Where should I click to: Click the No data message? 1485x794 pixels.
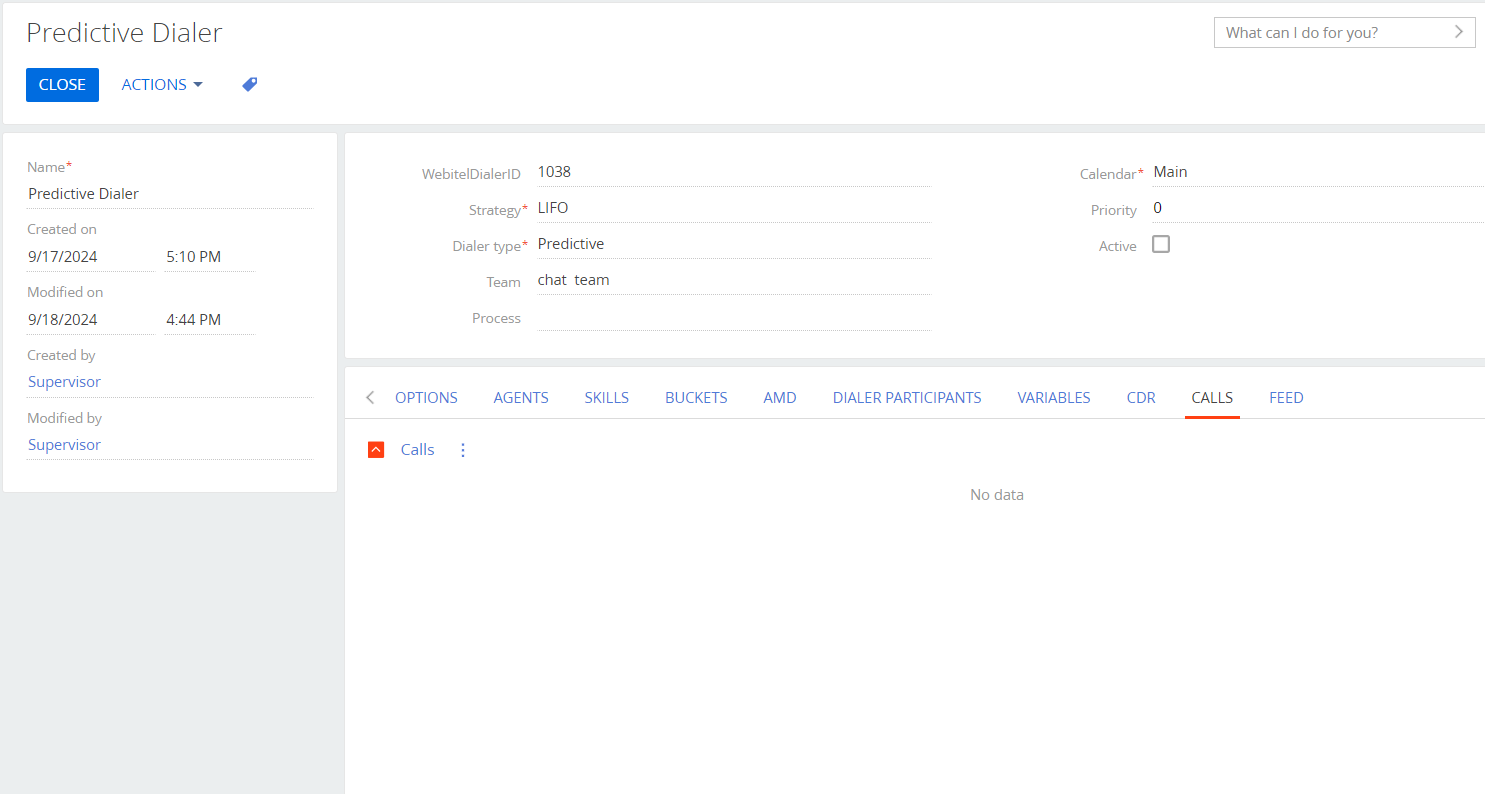(x=997, y=495)
